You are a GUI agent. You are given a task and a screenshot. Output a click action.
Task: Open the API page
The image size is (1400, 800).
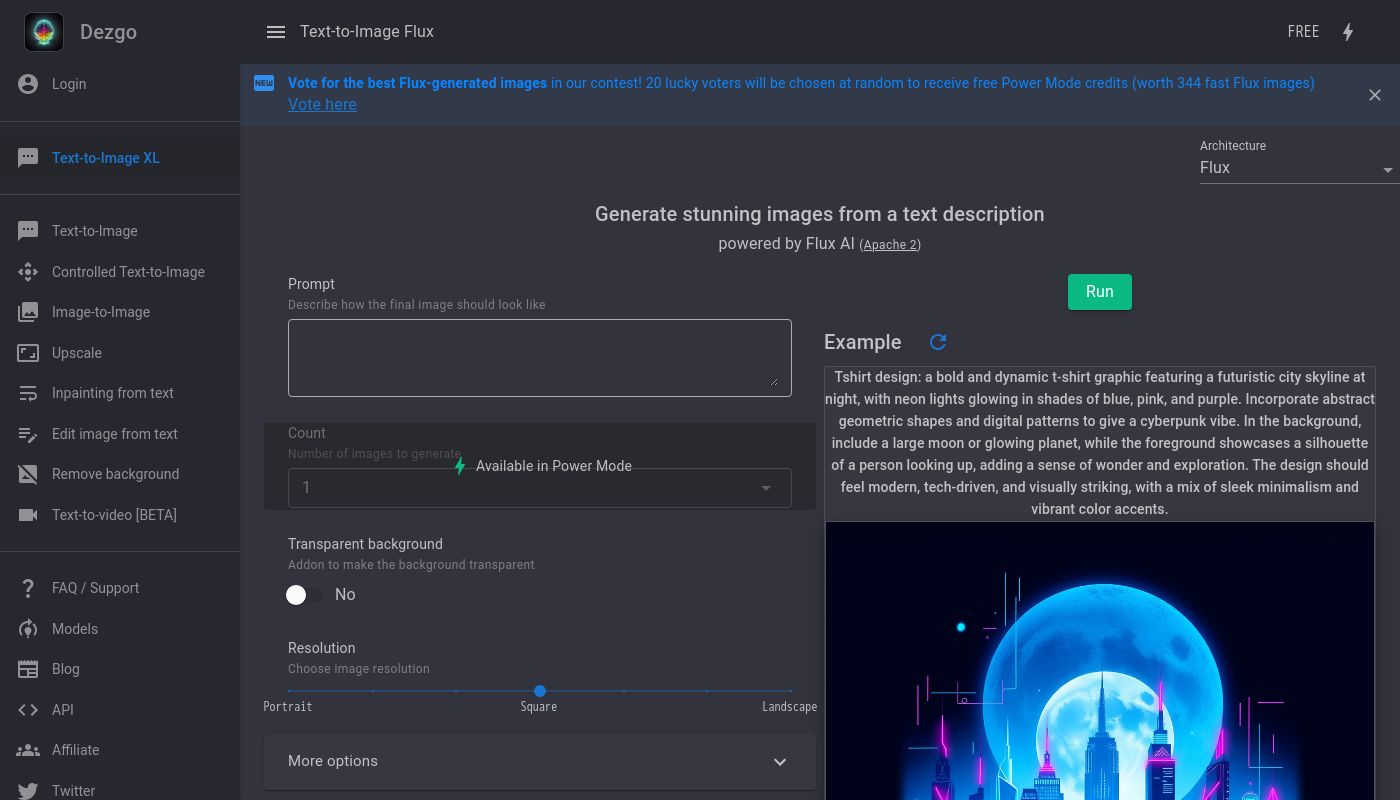[x=120, y=710]
